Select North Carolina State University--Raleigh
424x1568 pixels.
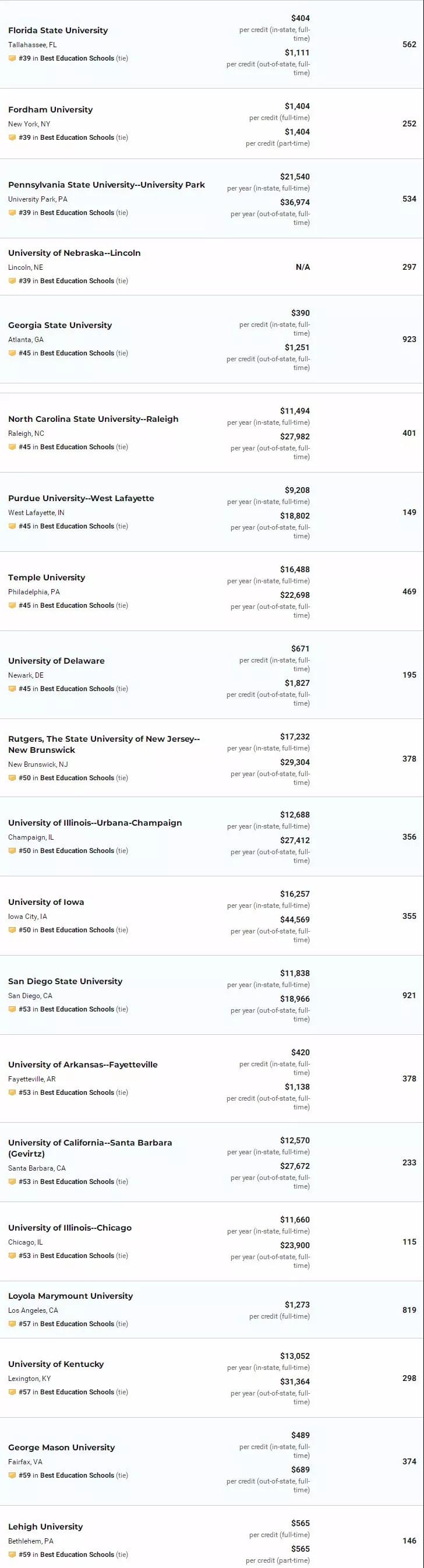click(93, 420)
